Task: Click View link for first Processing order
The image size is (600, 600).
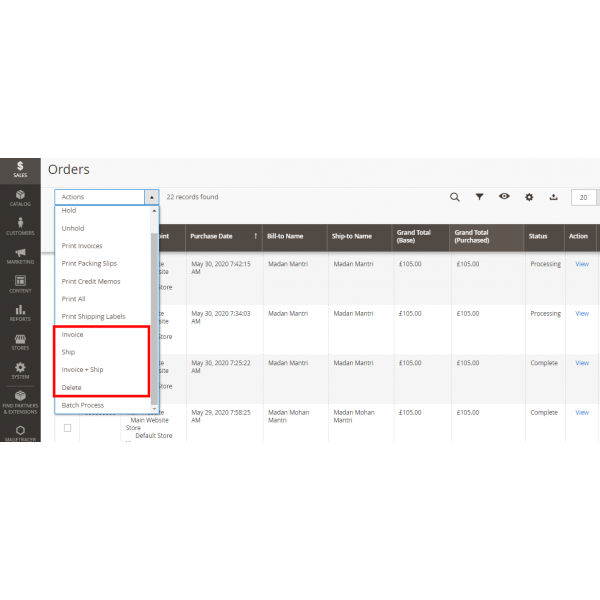Action: [x=581, y=264]
